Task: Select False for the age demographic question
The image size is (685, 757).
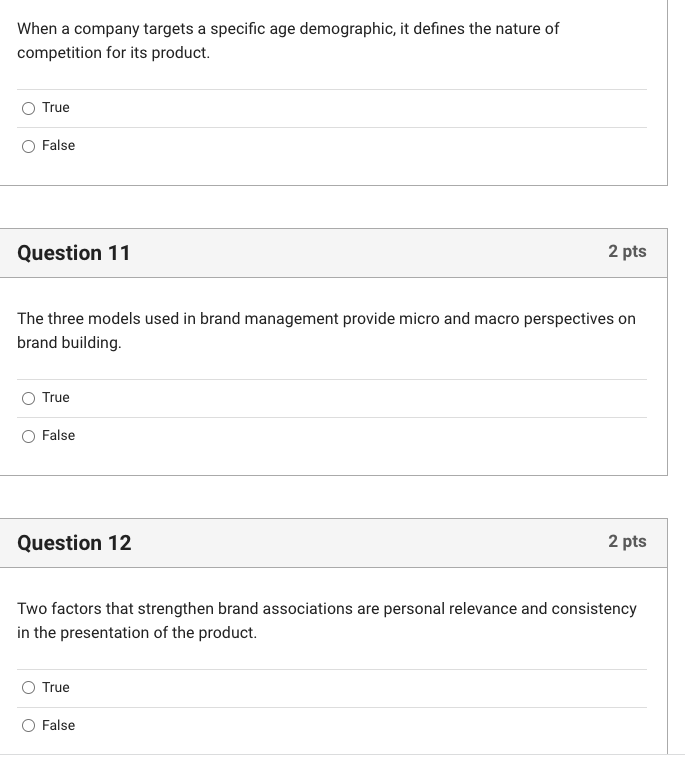Action: pyautogui.click(x=29, y=146)
